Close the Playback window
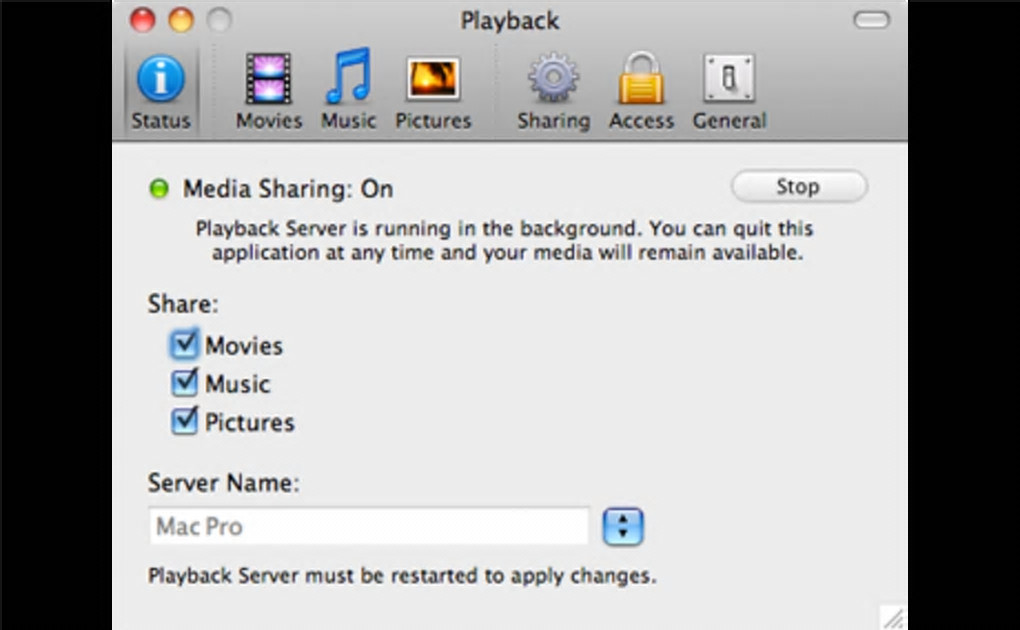The width and height of the screenshot is (1020, 630). (143, 20)
